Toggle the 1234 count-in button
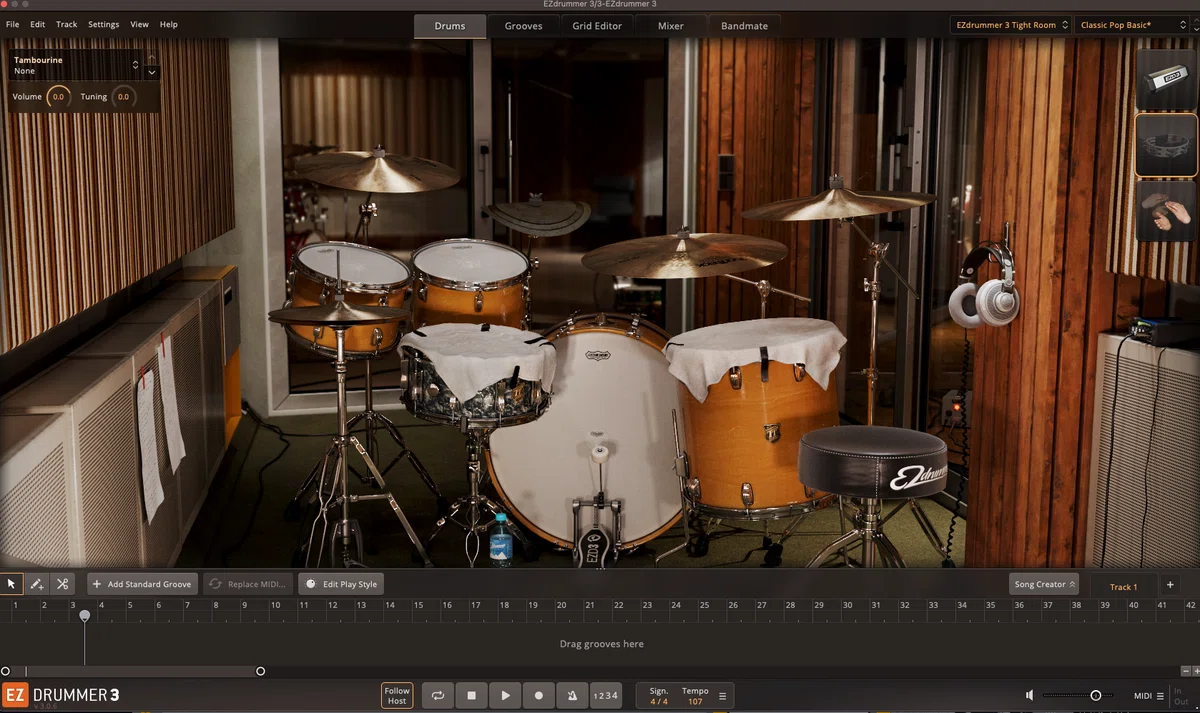 pos(605,695)
